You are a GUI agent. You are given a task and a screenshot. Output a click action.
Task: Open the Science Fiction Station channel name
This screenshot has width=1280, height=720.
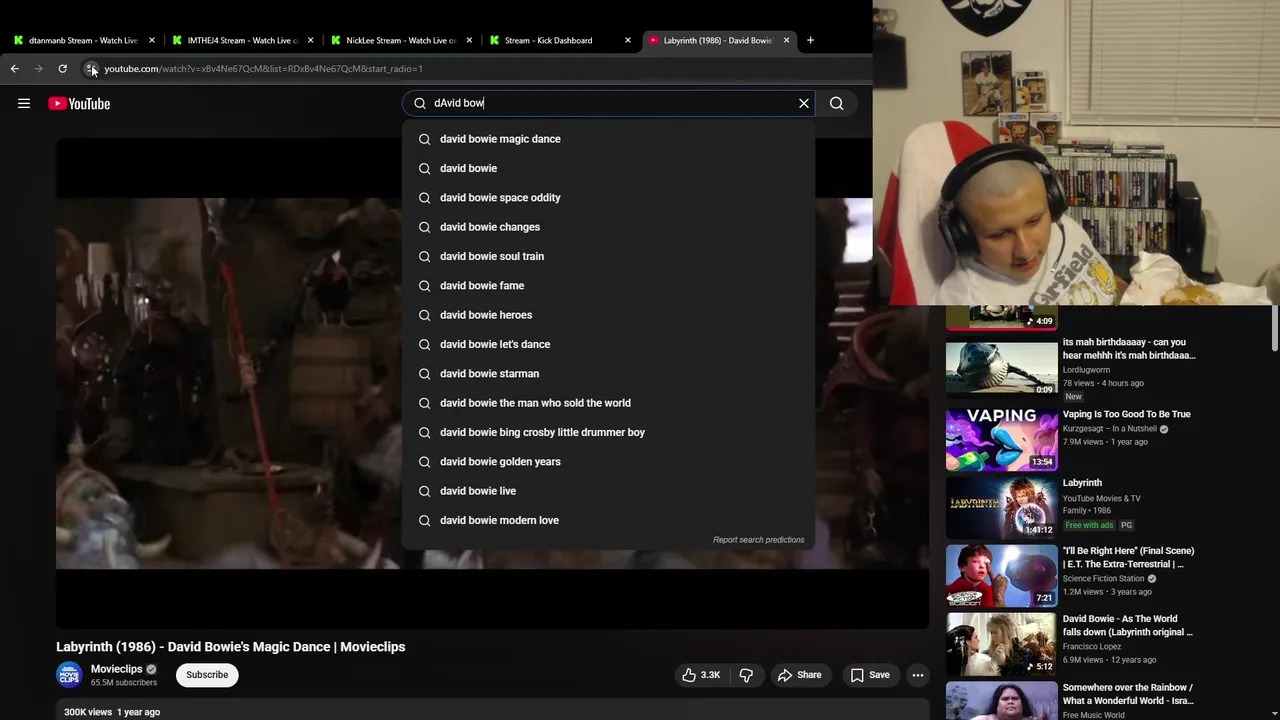pyautogui.click(x=1103, y=579)
